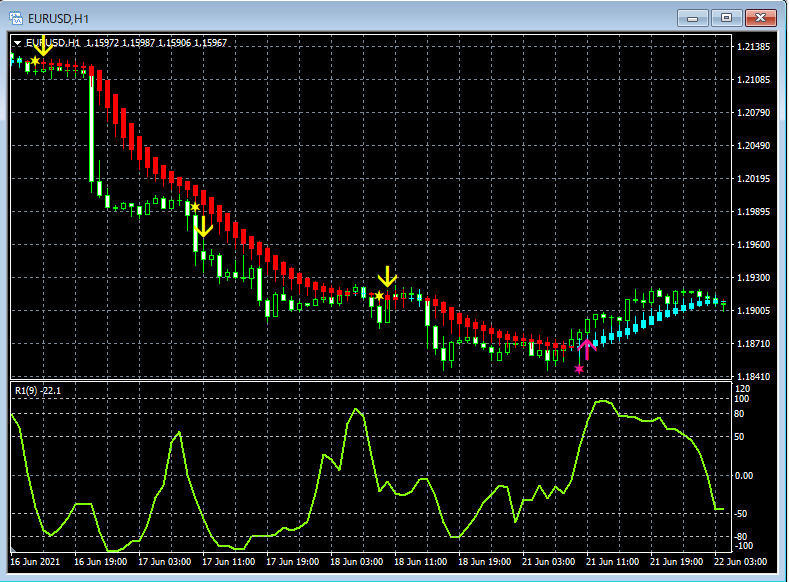Click the 21 Jun 19:00 time label

coord(676,561)
